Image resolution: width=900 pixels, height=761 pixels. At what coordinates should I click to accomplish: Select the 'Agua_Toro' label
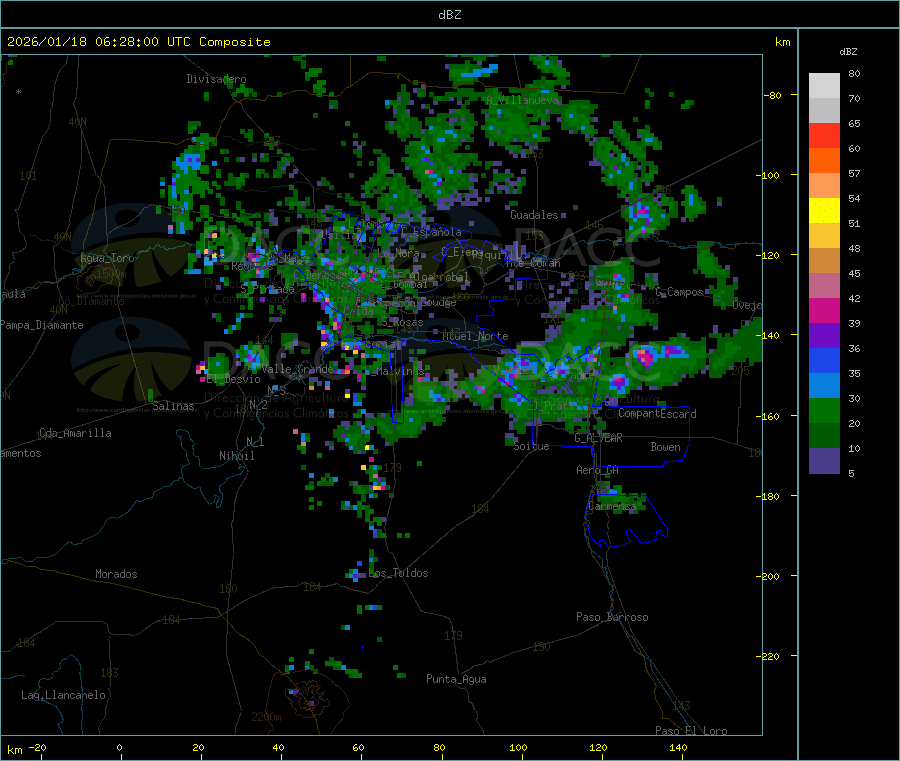pyautogui.click(x=107, y=258)
